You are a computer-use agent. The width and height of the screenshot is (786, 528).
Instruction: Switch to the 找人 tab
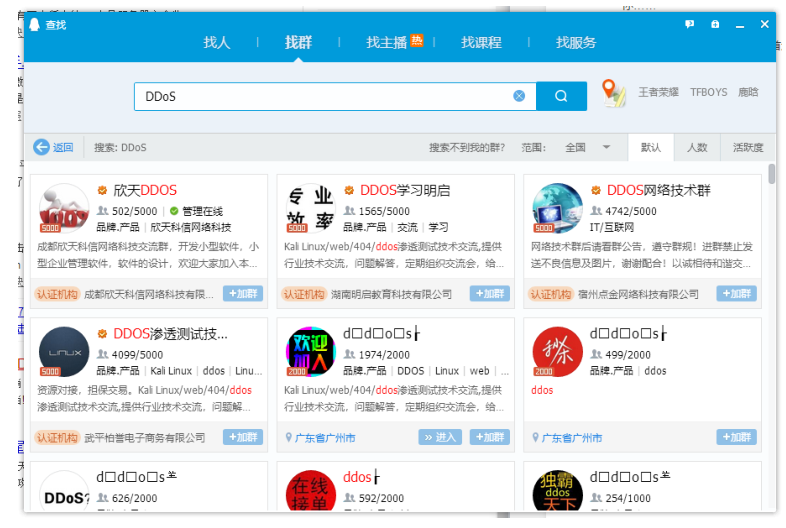(217, 43)
